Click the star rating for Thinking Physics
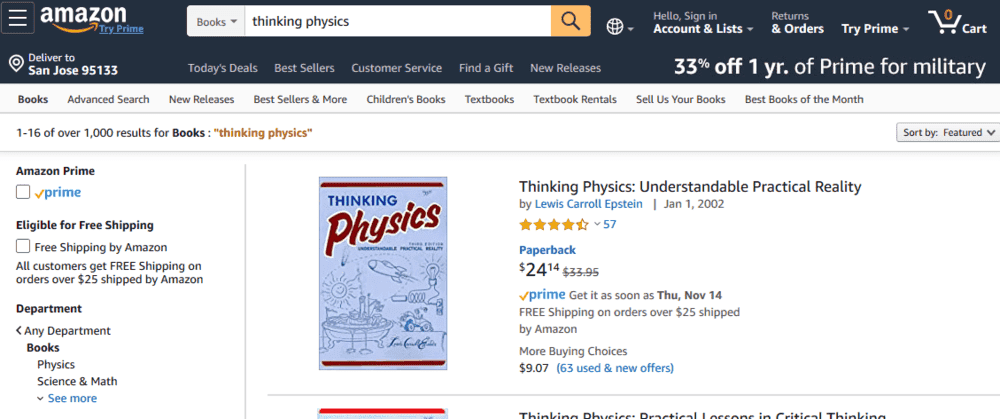 pyautogui.click(x=553, y=225)
